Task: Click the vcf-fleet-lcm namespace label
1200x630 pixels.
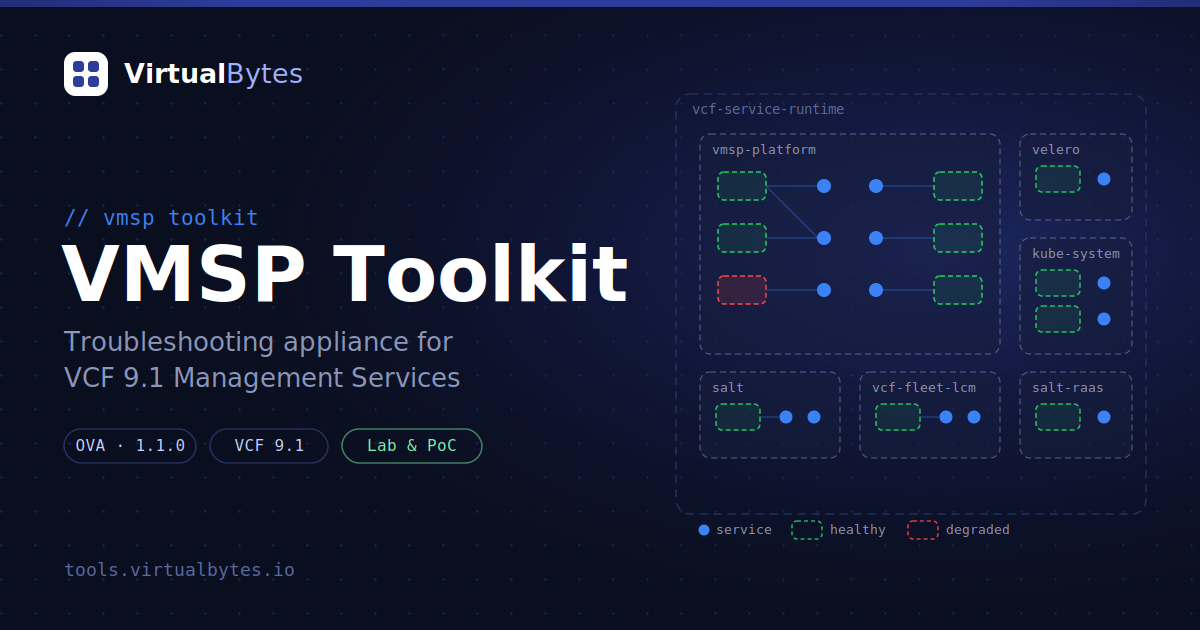Action: click(x=924, y=388)
